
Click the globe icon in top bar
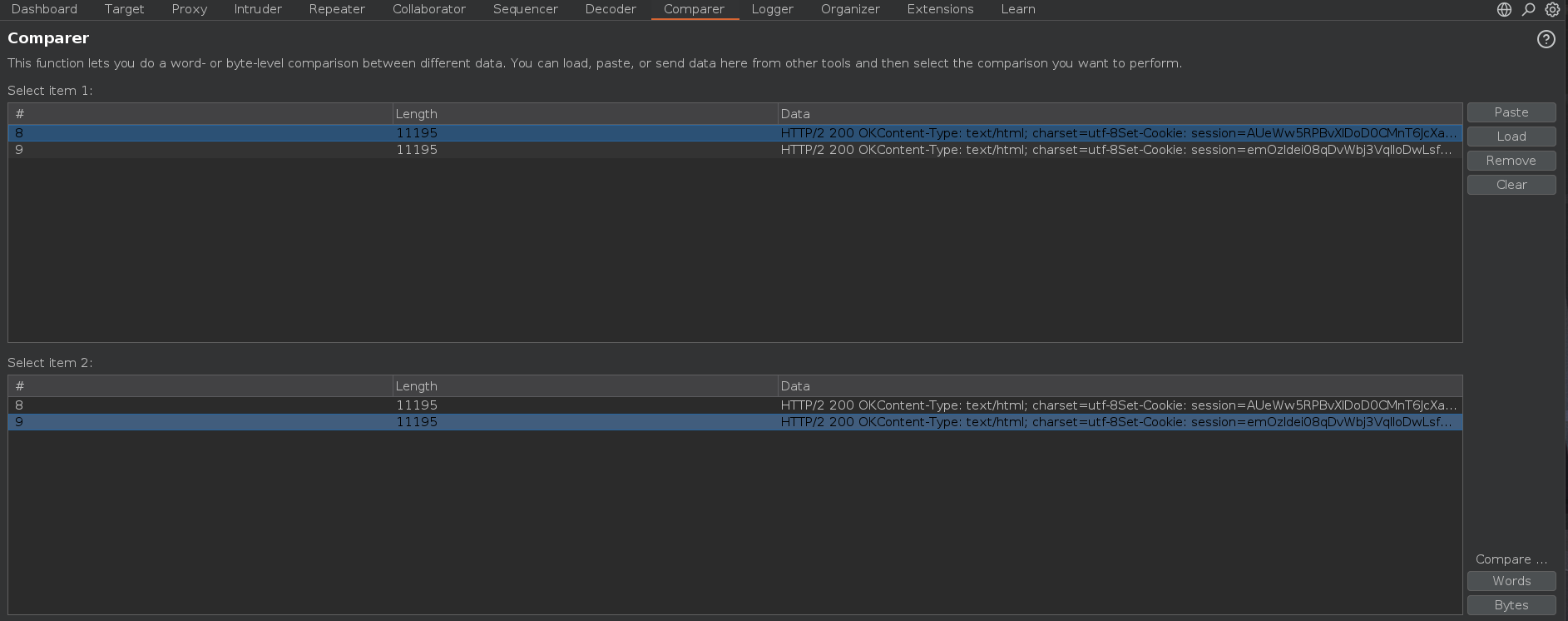point(1504,9)
